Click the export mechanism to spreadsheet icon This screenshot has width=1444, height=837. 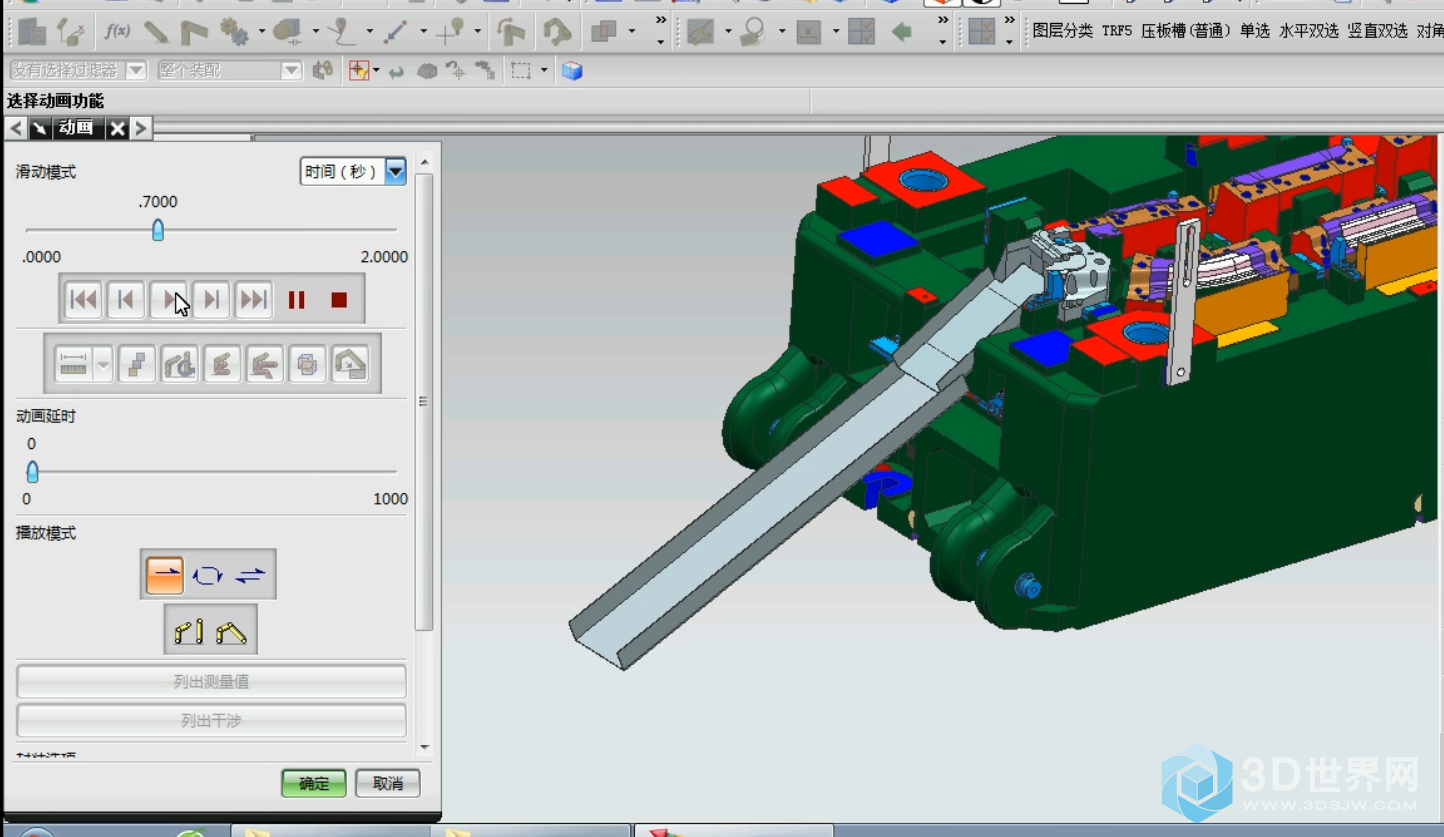pyautogui.click(x=350, y=365)
